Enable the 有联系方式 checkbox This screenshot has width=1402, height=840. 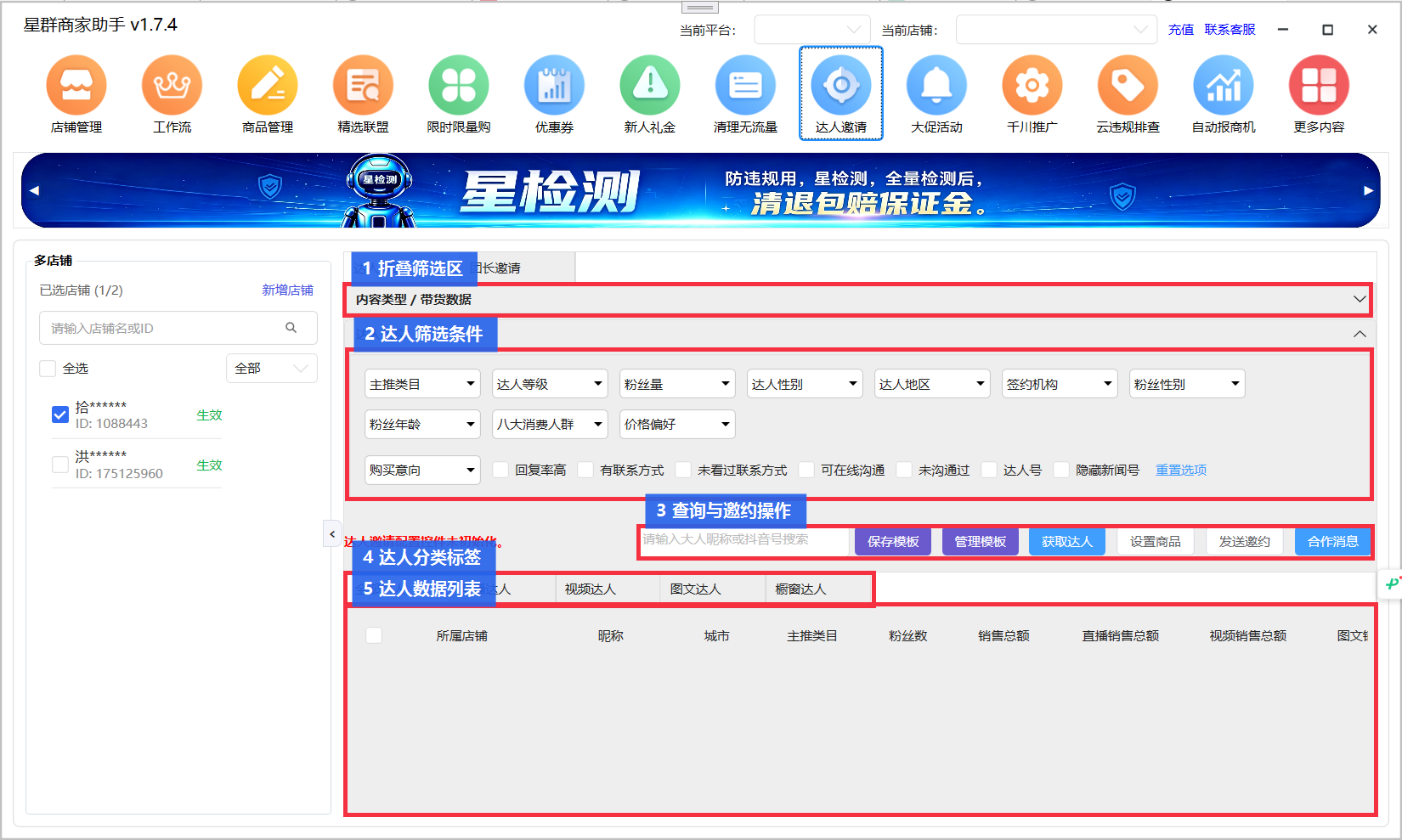(585, 470)
